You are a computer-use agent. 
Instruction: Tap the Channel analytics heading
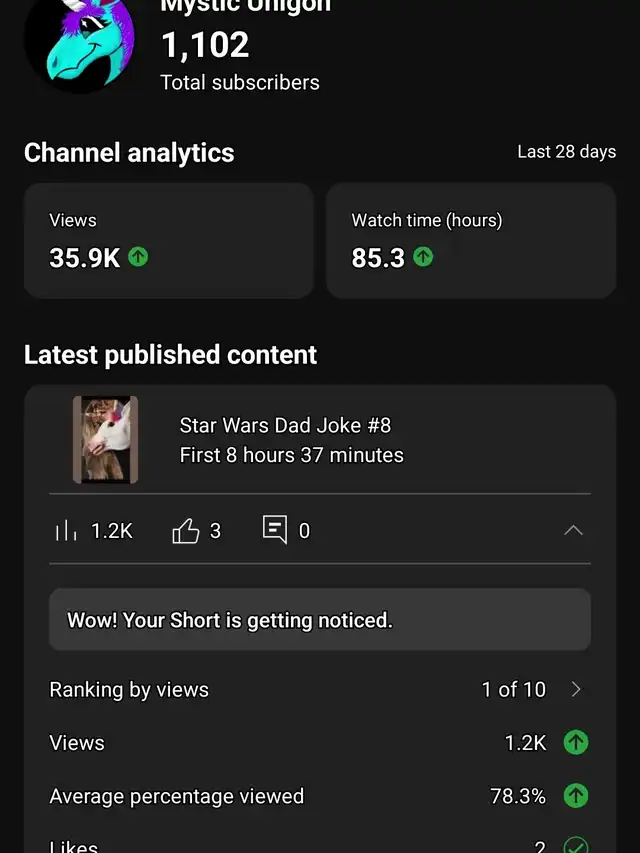[129, 153]
